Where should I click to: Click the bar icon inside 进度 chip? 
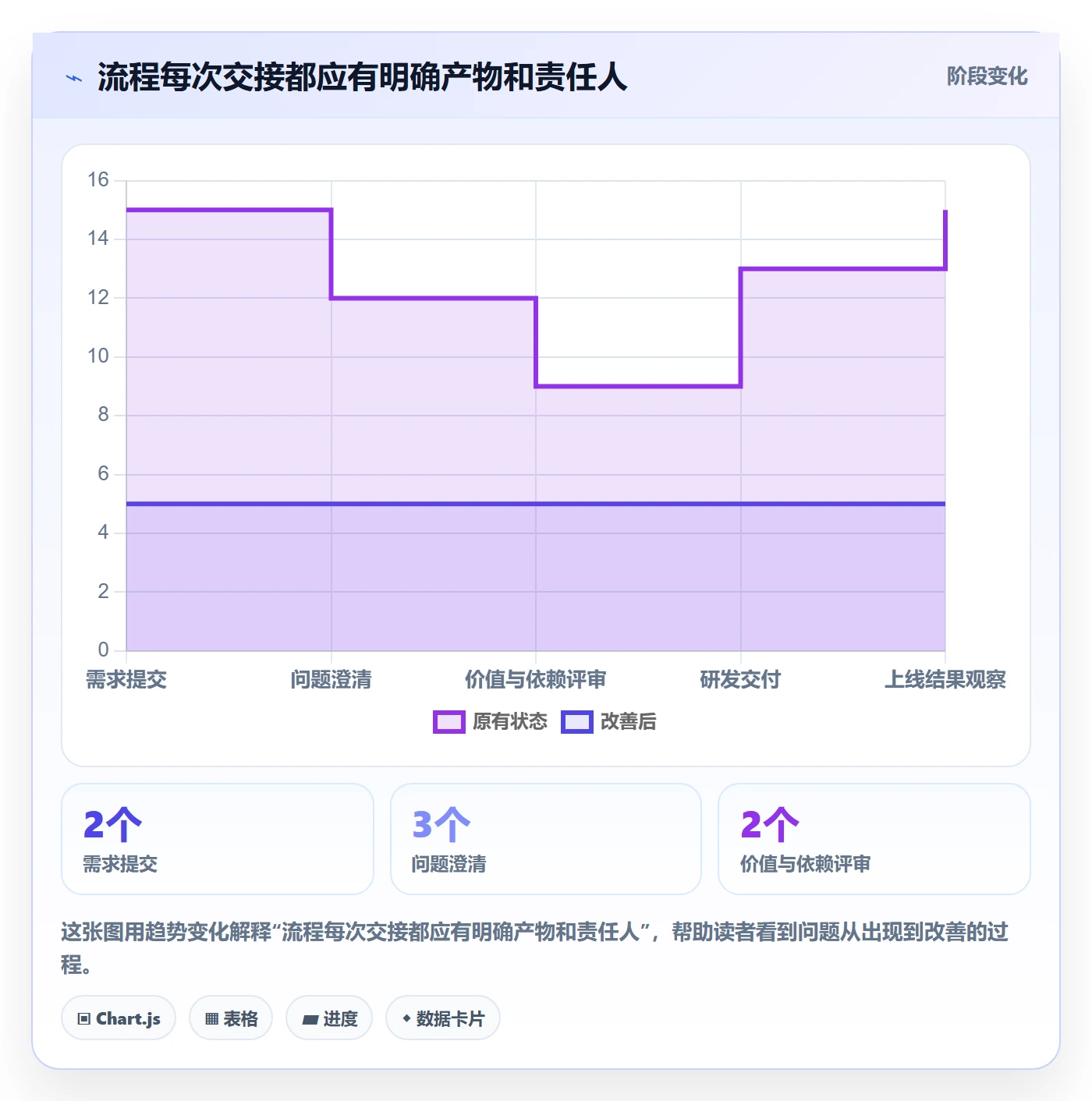click(310, 1019)
